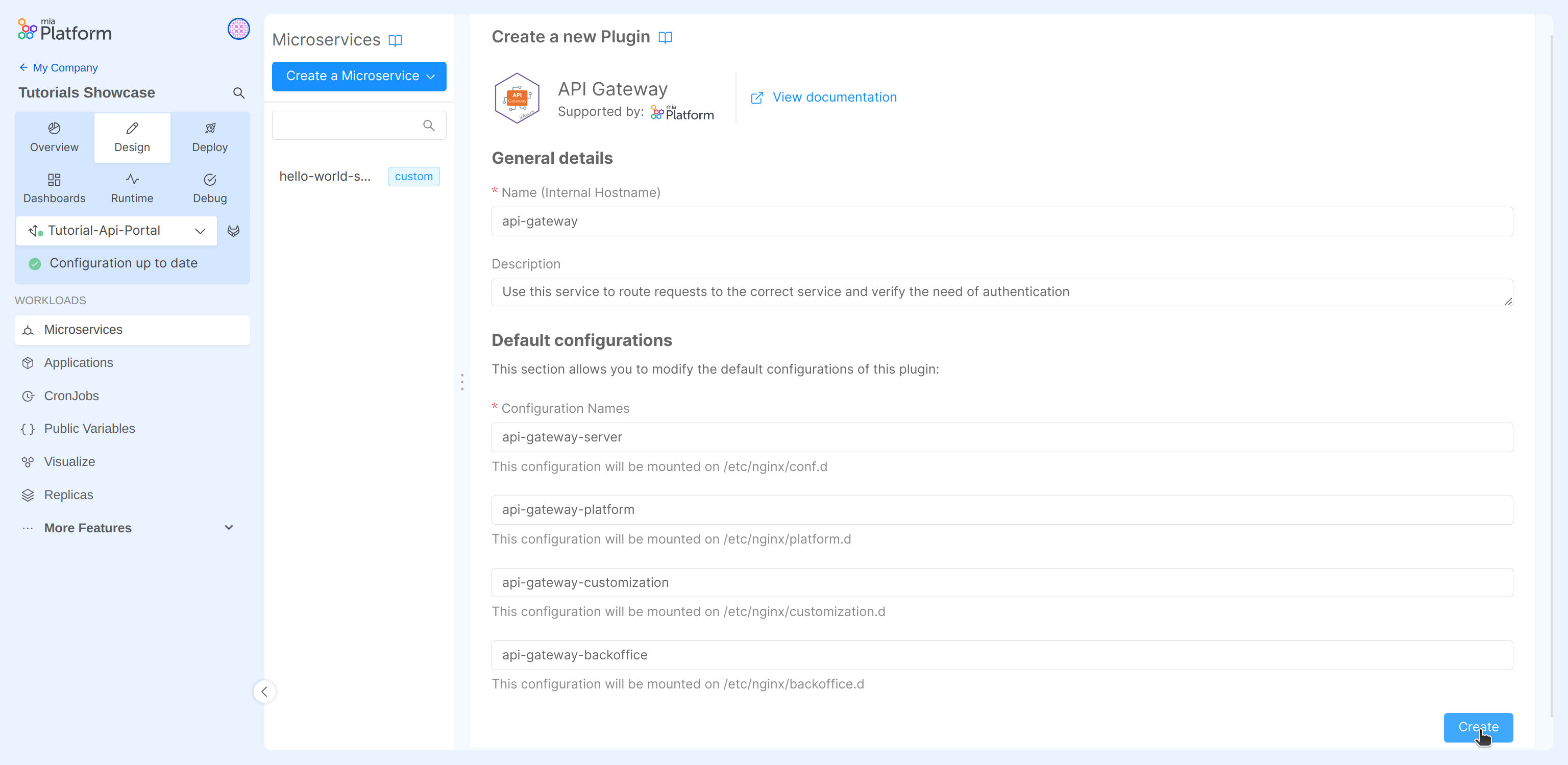
Task: Click the search icon in Tutorials Showcase
Action: 238,93
